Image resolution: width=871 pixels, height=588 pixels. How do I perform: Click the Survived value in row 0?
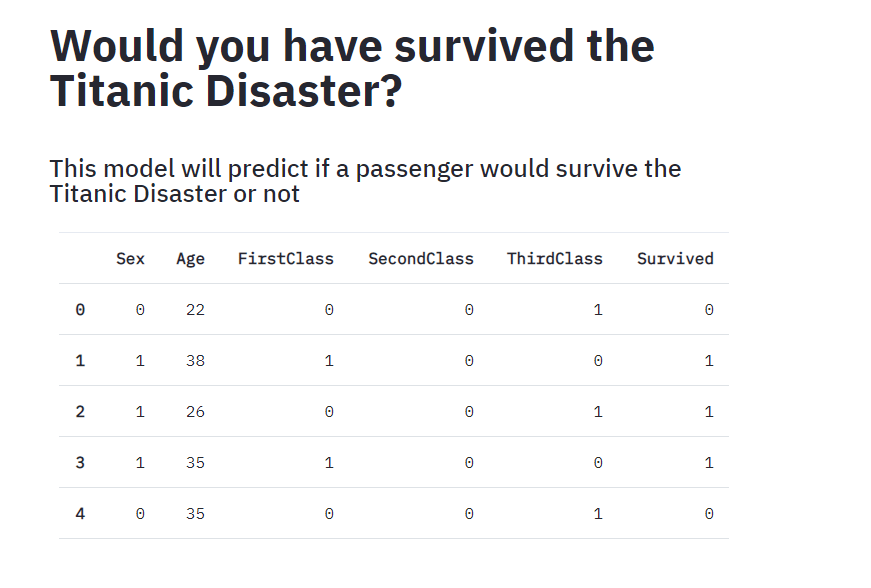coord(709,309)
